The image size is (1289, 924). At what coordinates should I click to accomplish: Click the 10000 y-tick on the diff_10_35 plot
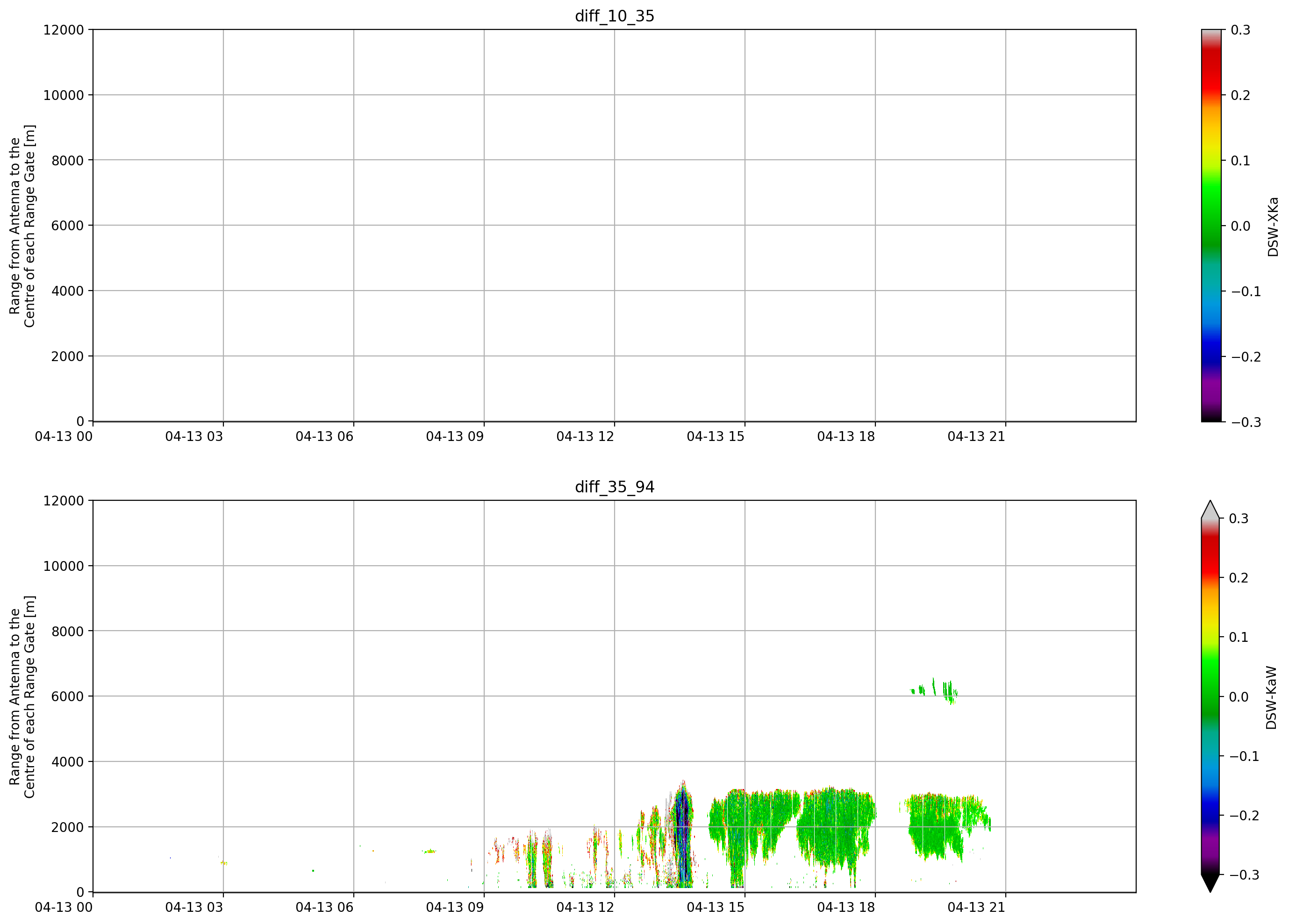(64, 95)
